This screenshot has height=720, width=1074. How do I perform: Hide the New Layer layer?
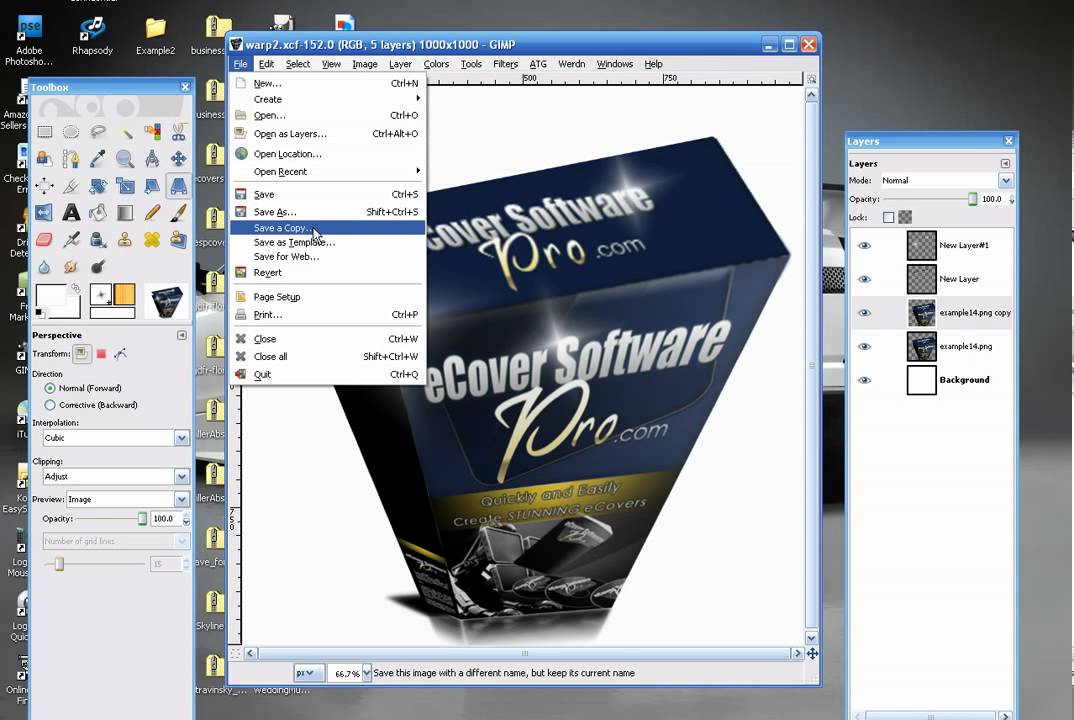coord(864,279)
